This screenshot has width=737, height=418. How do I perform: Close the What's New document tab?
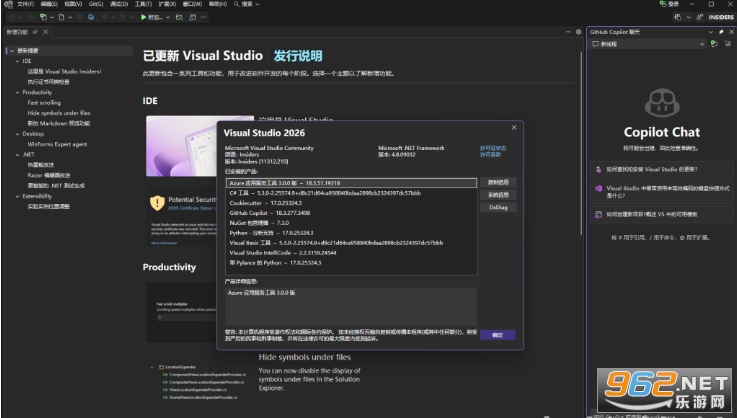click(46, 32)
